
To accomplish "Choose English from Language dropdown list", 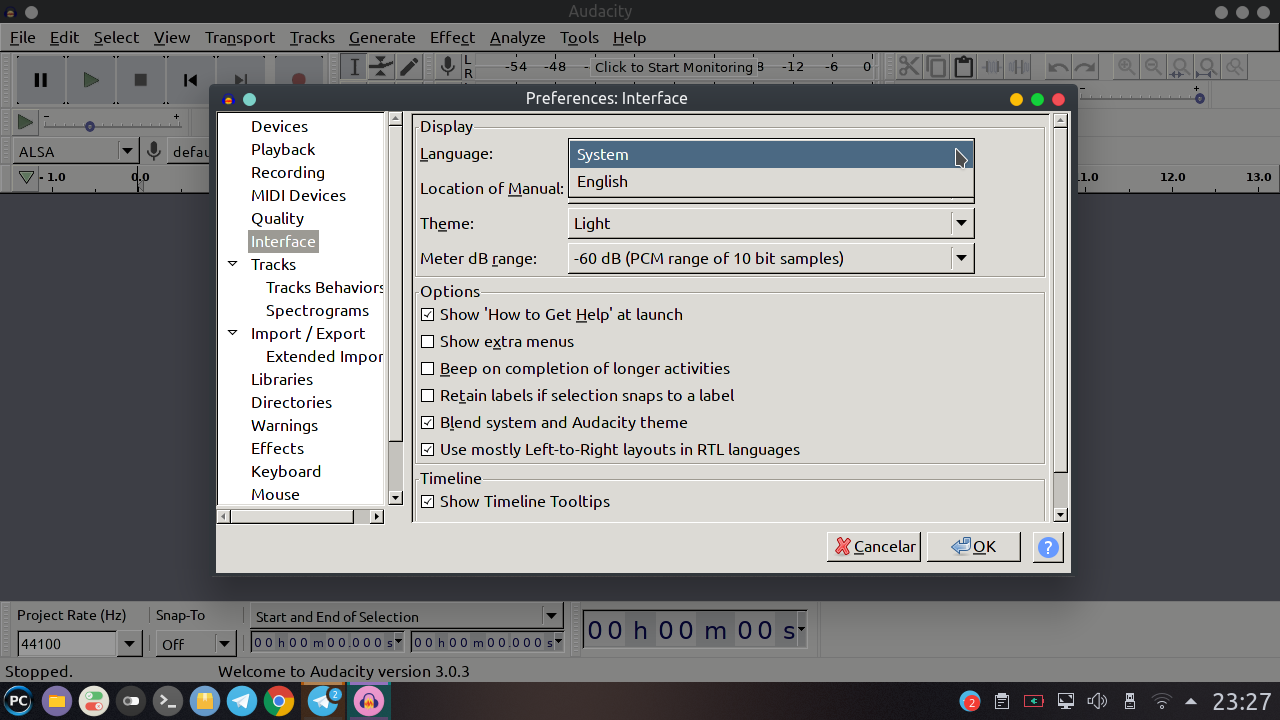I will coord(771,182).
